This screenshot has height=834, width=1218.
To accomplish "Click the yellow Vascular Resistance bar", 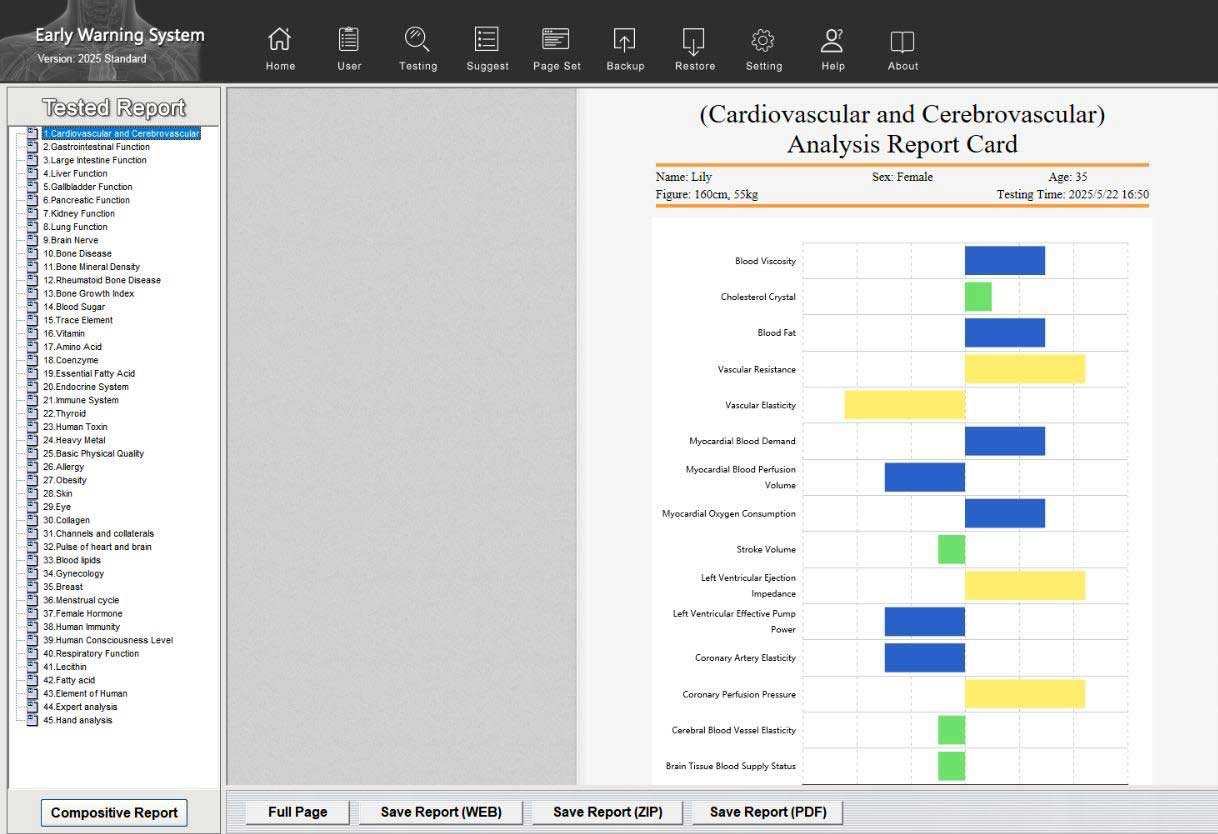I will coord(1024,369).
